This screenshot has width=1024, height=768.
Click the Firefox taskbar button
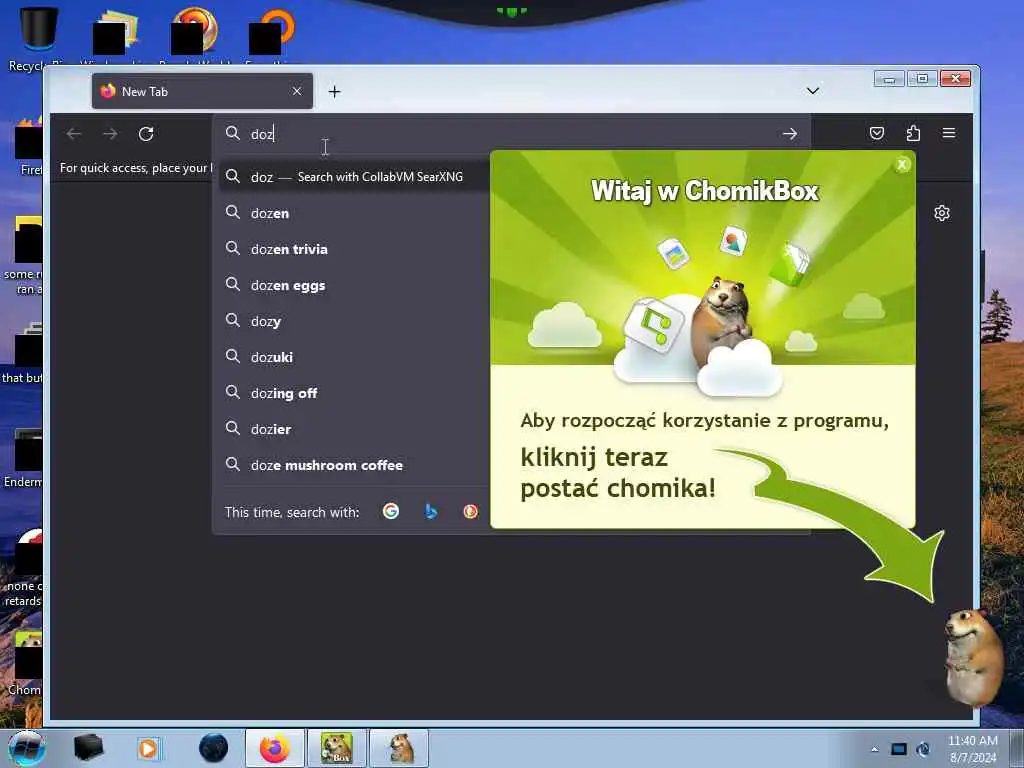[x=275, y=748]
